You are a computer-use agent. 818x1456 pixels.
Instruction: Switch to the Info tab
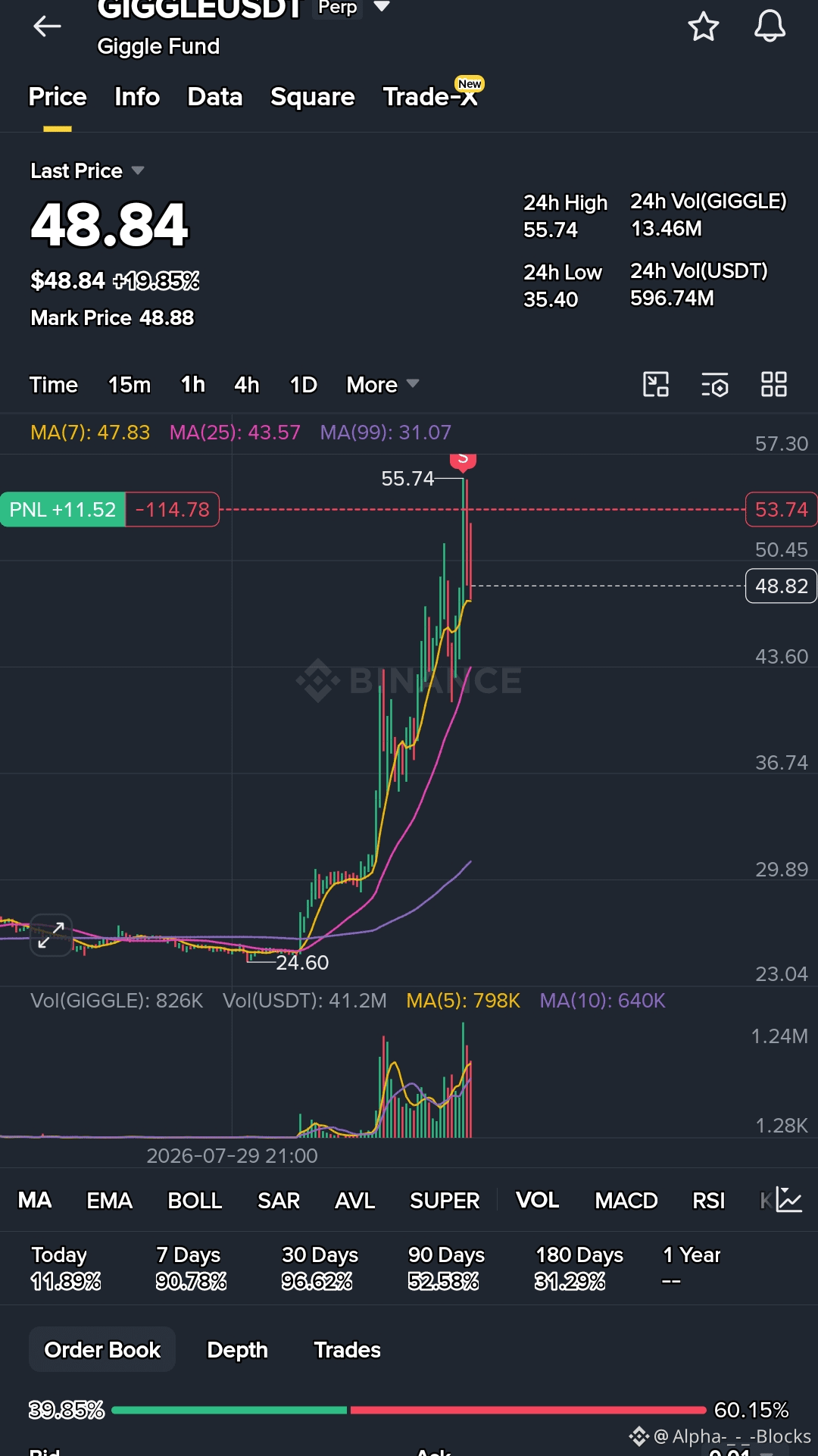tap(137, 97)
